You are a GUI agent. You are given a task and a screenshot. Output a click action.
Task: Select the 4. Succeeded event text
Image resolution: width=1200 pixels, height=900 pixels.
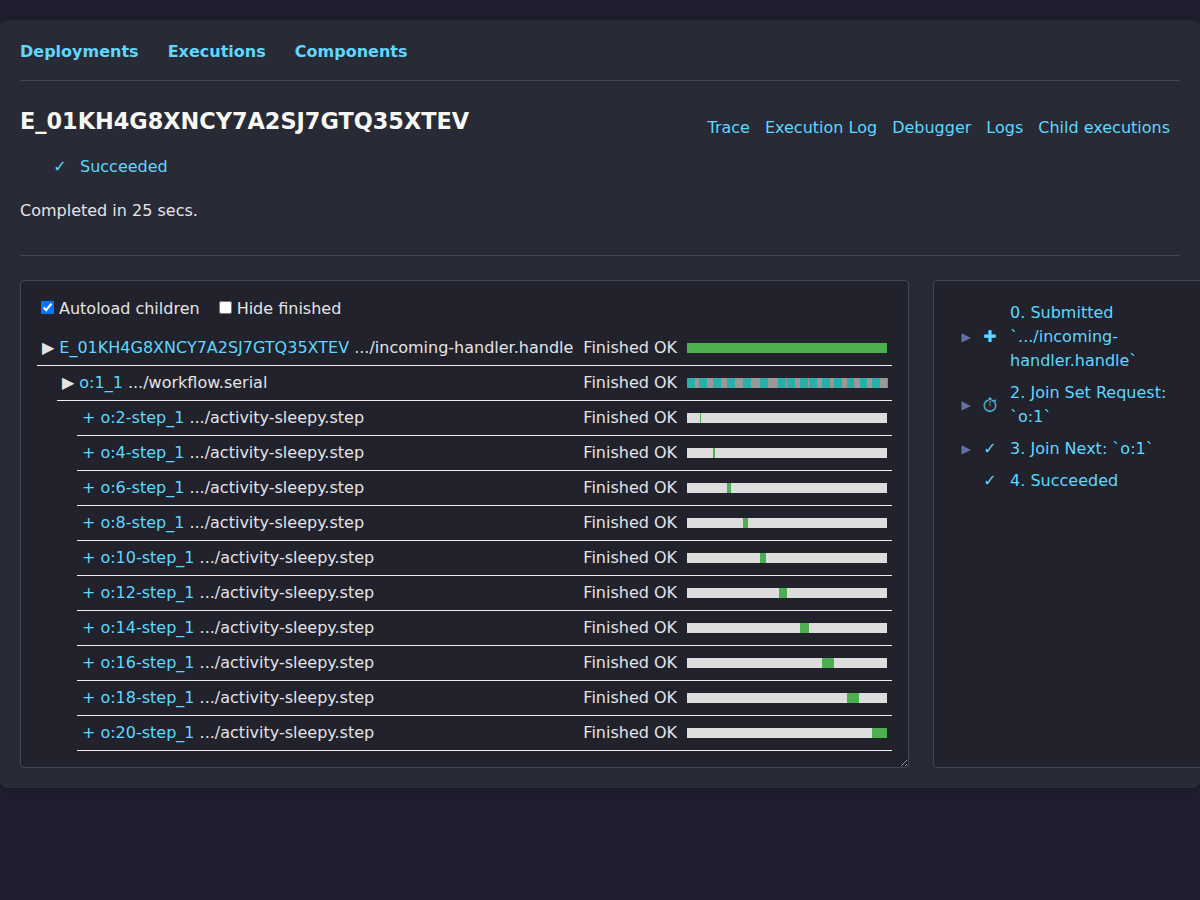[1064, 481]
